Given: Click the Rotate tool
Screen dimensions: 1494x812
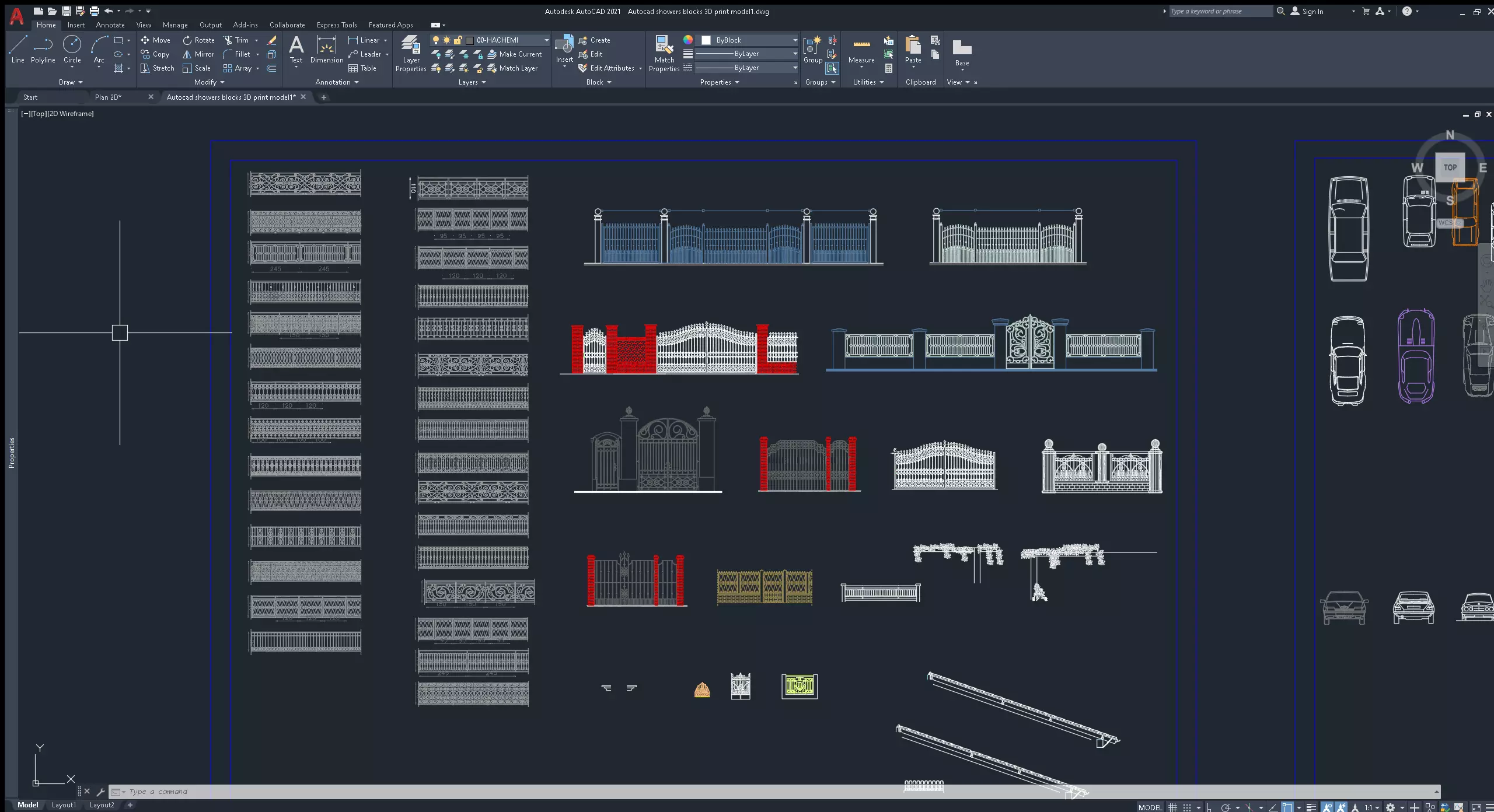Looking at the screenshot, I should (x=198, y=40).
